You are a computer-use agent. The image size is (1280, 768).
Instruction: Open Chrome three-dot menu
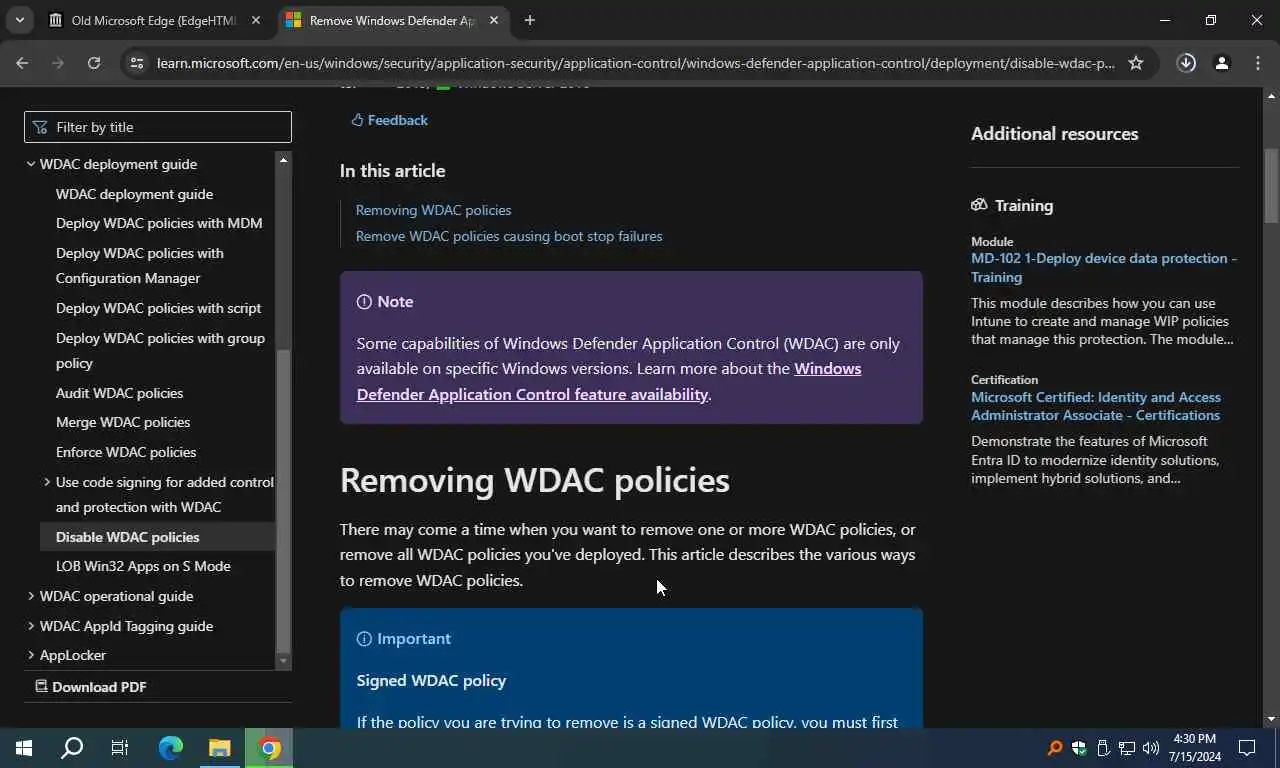pyautogui.click(x=1258, y=63)
